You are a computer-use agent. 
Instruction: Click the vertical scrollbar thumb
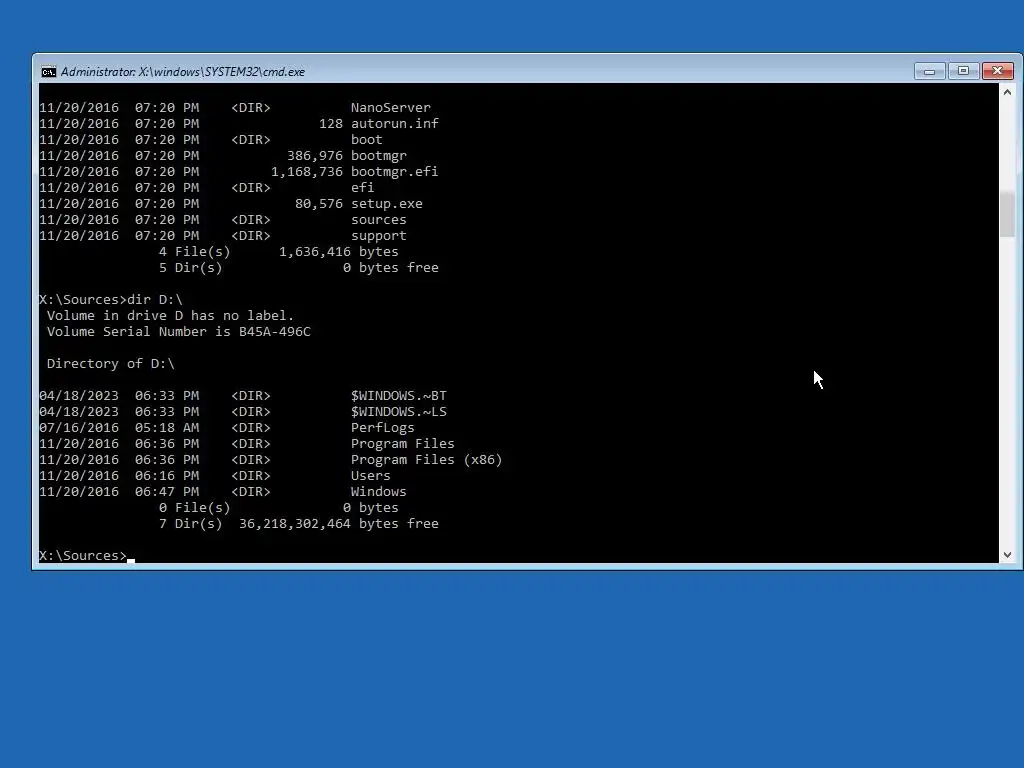[1007, 214]
